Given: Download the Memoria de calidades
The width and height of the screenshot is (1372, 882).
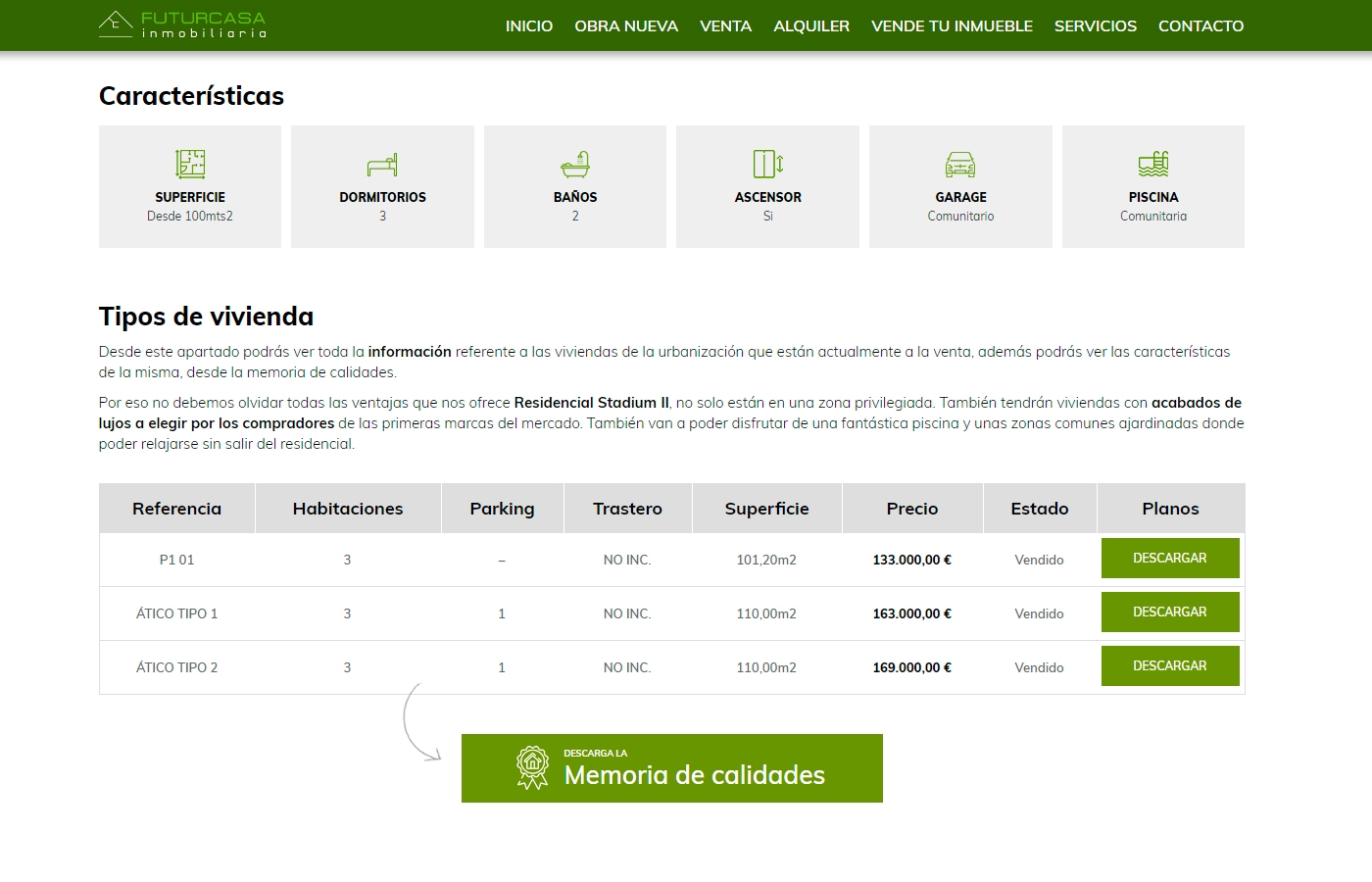Looking at the screenshot, I should tap(672, 768).
